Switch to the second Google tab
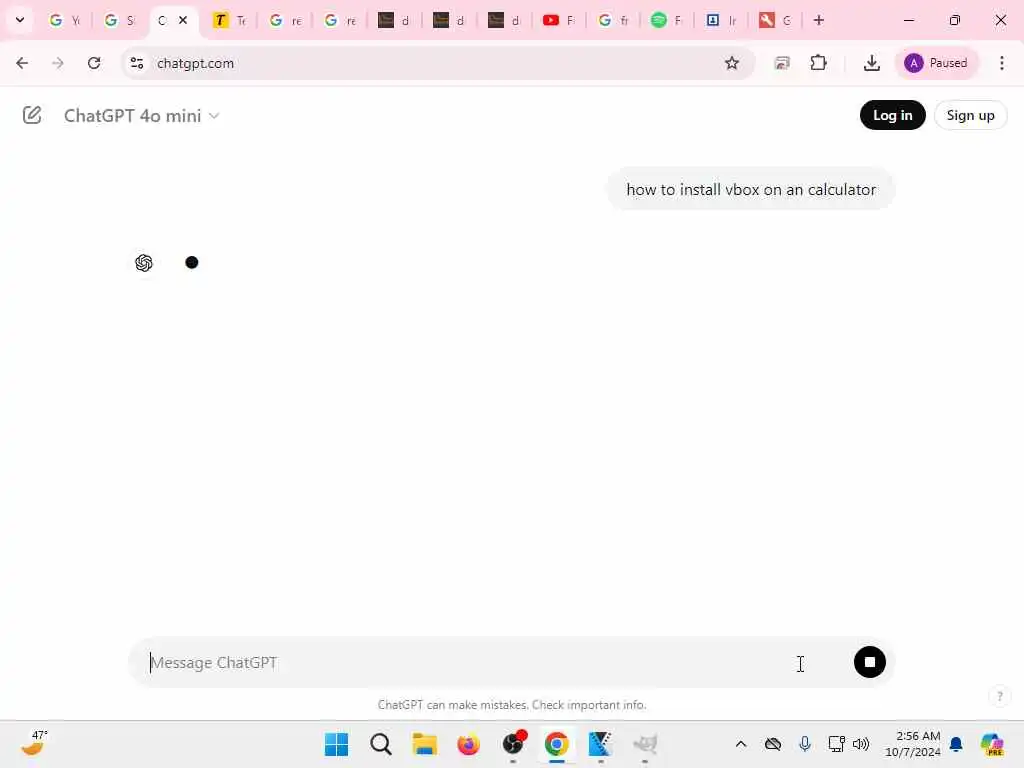The height and width of the screenshot is (768, 1024). [x=120, y=20]
